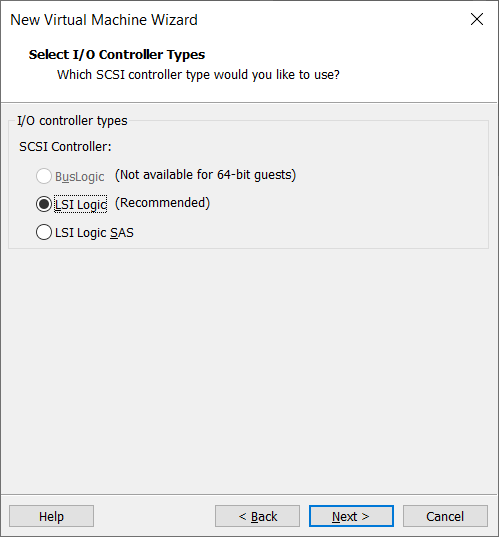Click the Which SCSI controller type question text
Screen dimensions: 499x537
[198, 75]
